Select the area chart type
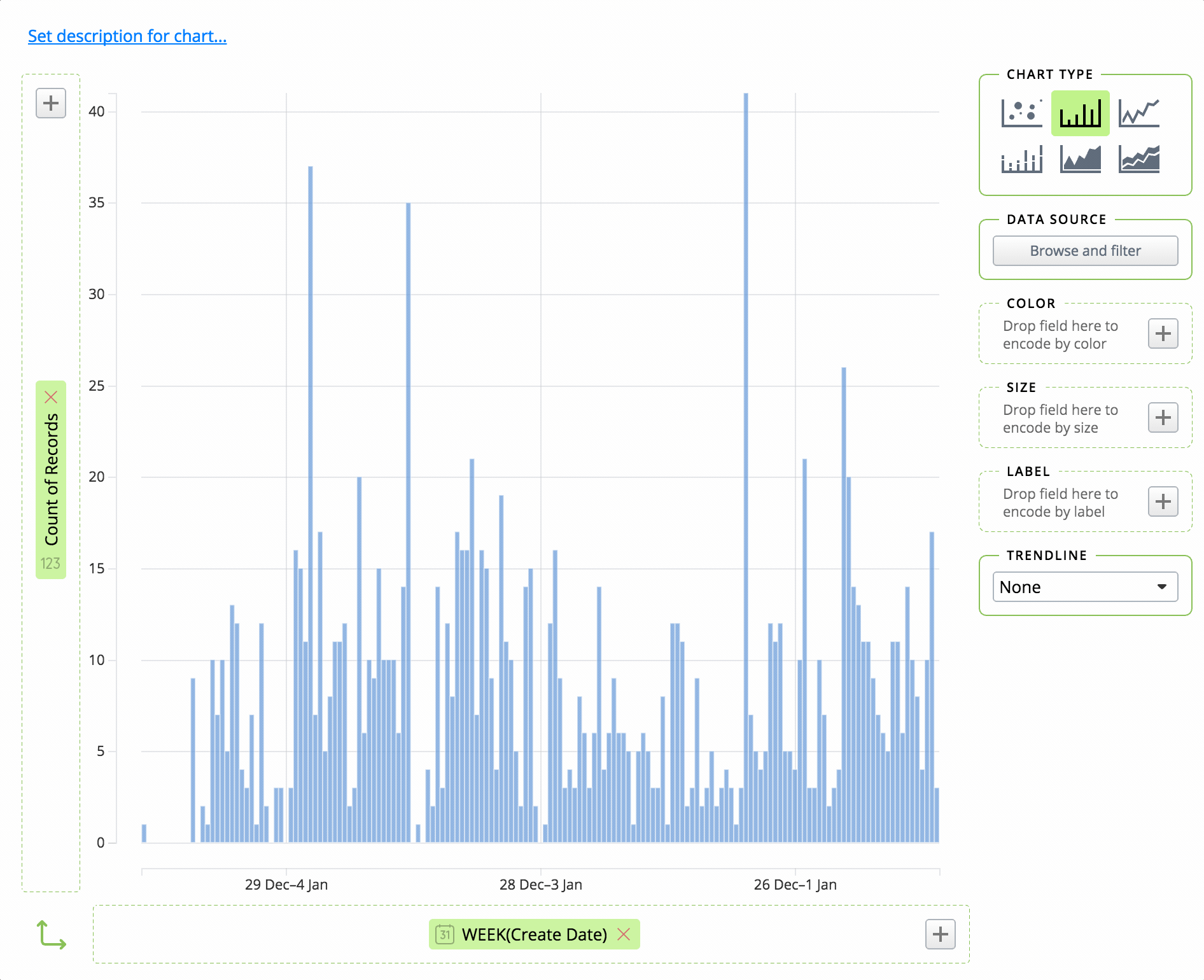Viewport: 1204px width, 980px height. (x=1080, y=160)
